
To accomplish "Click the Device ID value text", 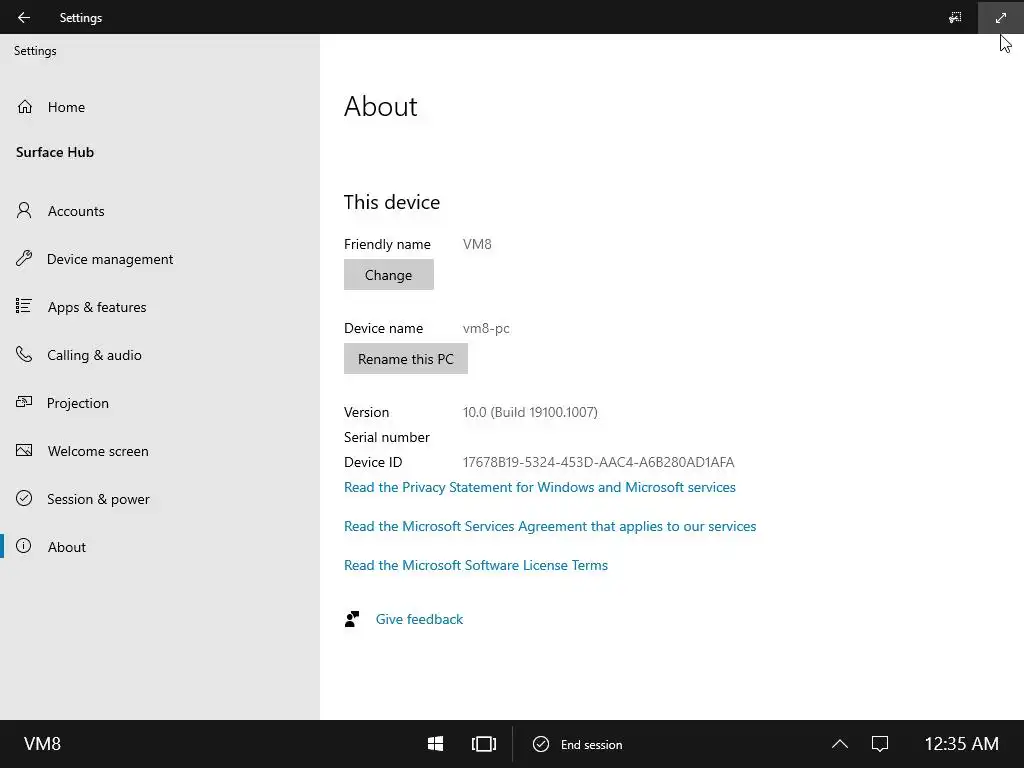I will click(598, 462).
